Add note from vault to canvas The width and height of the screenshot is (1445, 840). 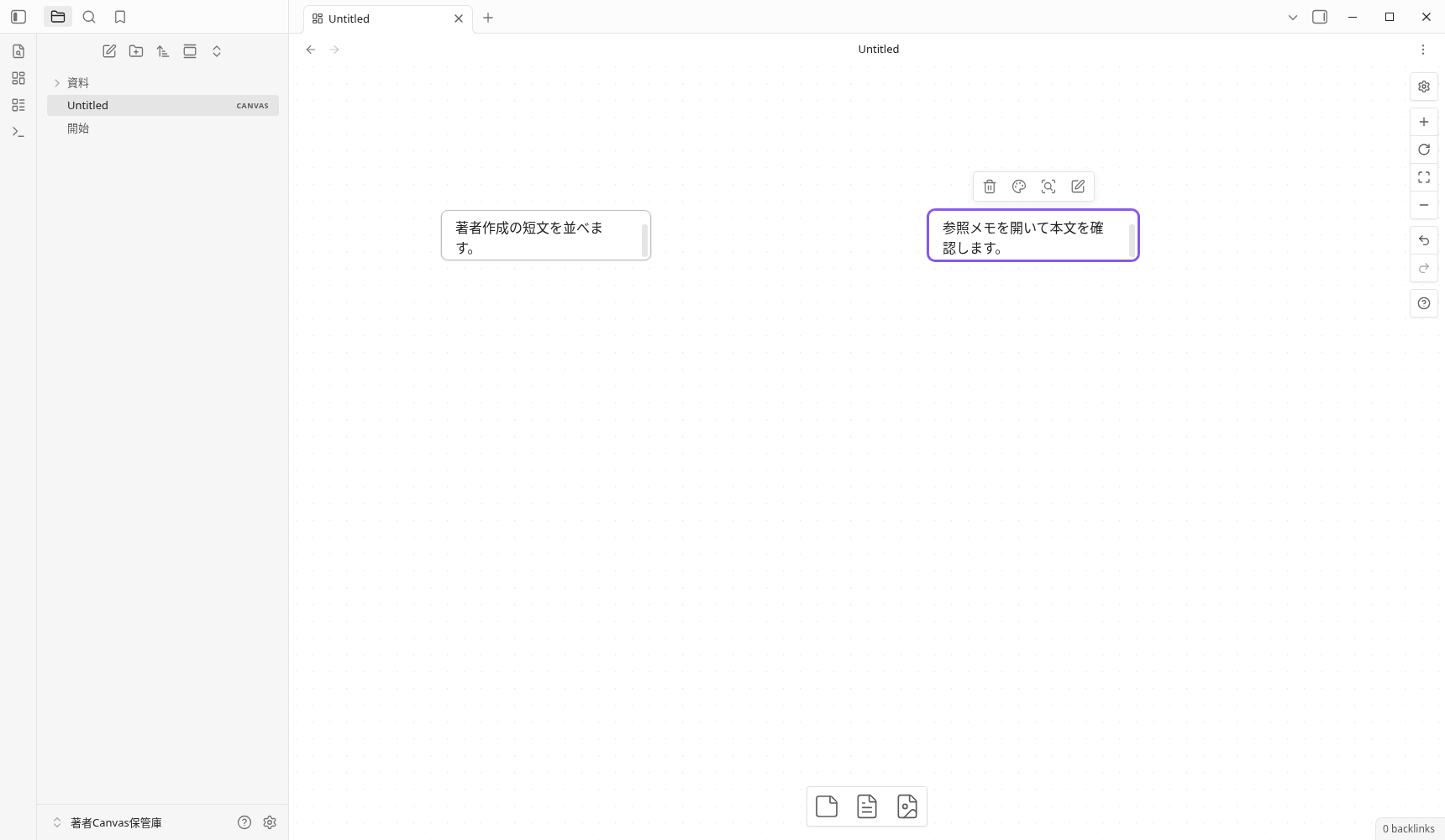[x=867, y=806]
